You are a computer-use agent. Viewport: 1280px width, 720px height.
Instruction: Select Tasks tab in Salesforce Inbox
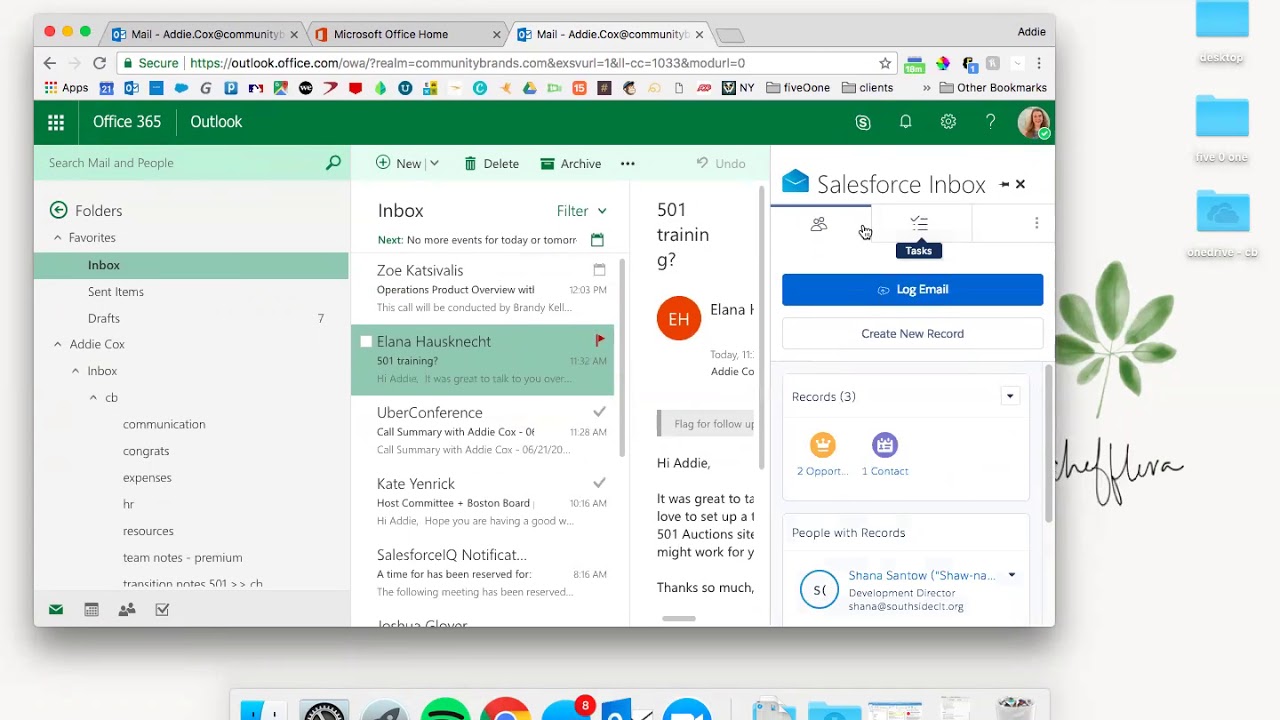click(x=919, y=224)
